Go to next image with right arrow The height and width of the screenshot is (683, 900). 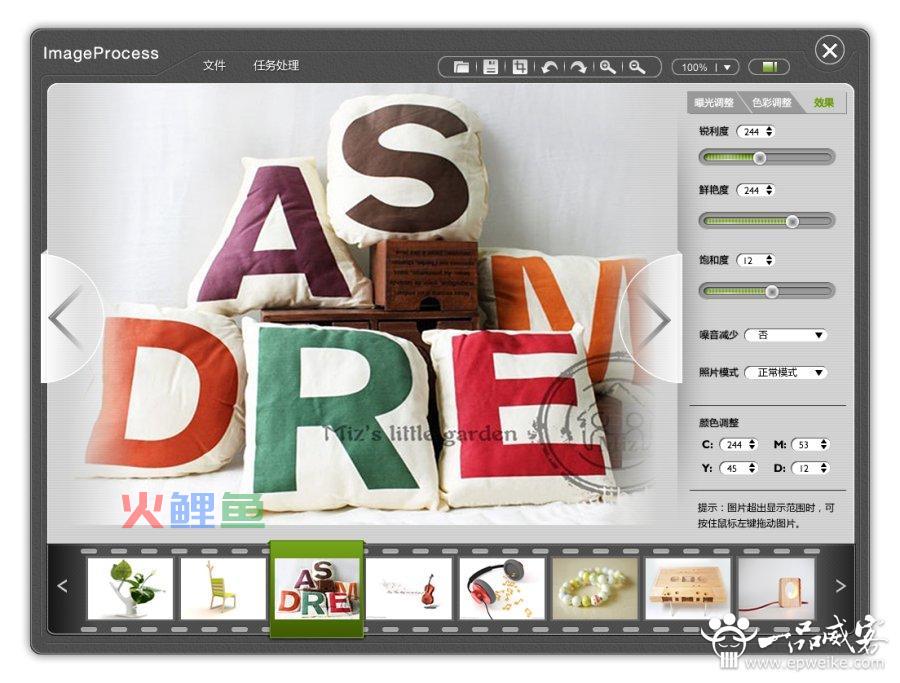tap(655, 319)
